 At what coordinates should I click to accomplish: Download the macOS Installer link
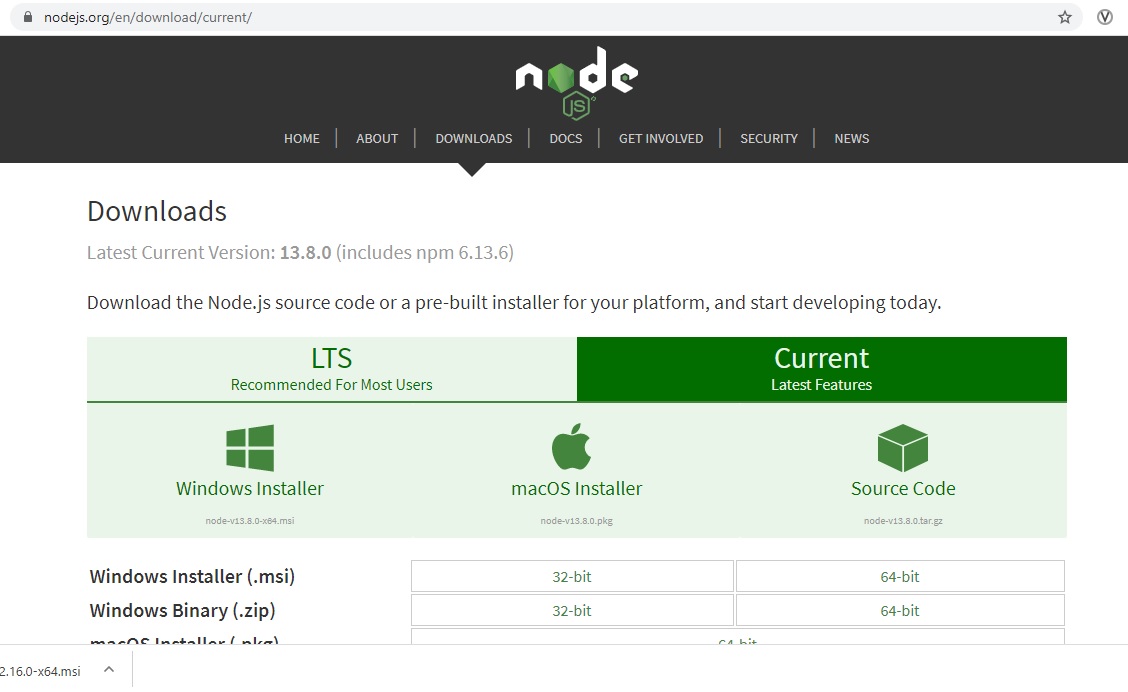(576, 488)
